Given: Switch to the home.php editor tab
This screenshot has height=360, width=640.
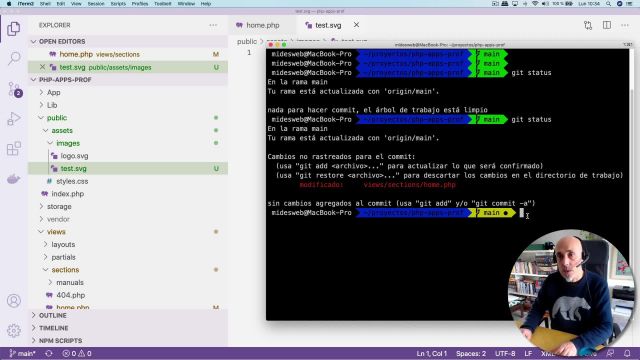Looking at the screenshot, I should pyautogui.click(x=262, y=25).
